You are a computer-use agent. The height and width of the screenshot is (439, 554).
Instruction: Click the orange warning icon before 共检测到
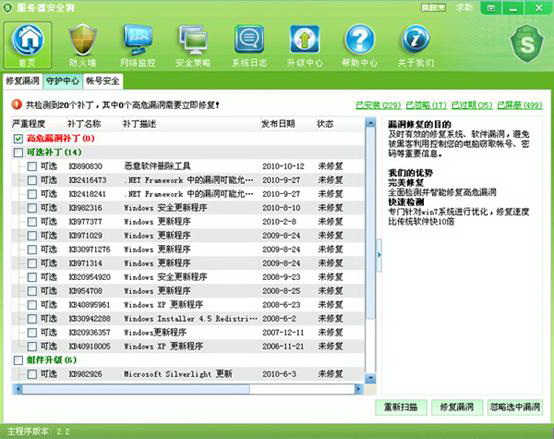(17, 105)
